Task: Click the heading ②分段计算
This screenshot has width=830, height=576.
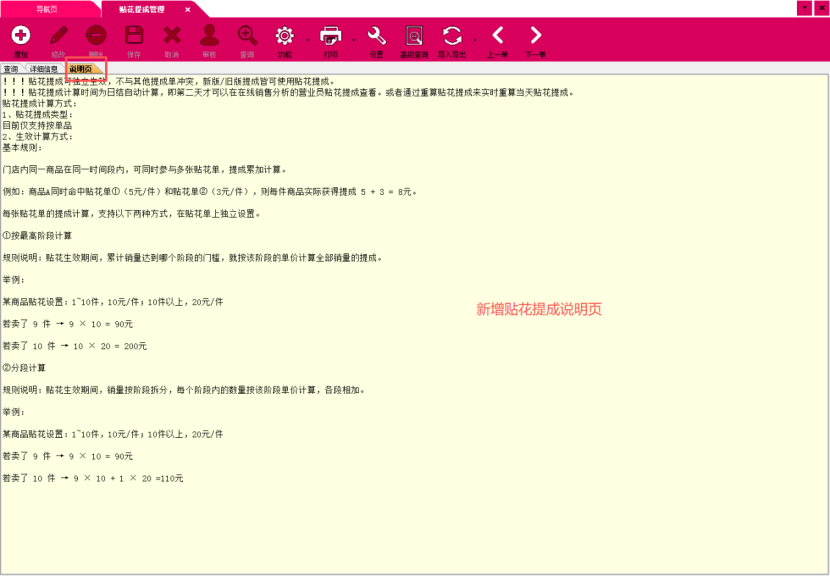Action: (24, 368)
